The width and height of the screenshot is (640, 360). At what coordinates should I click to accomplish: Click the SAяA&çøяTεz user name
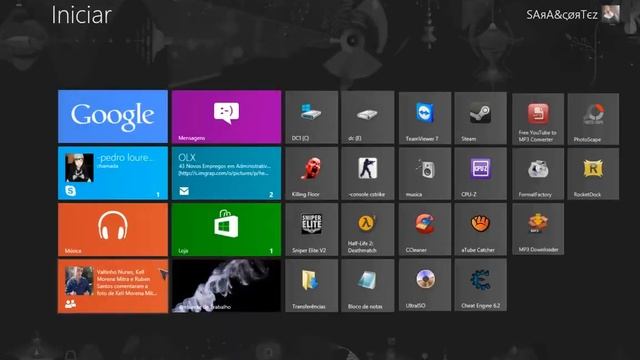(562, 15)
